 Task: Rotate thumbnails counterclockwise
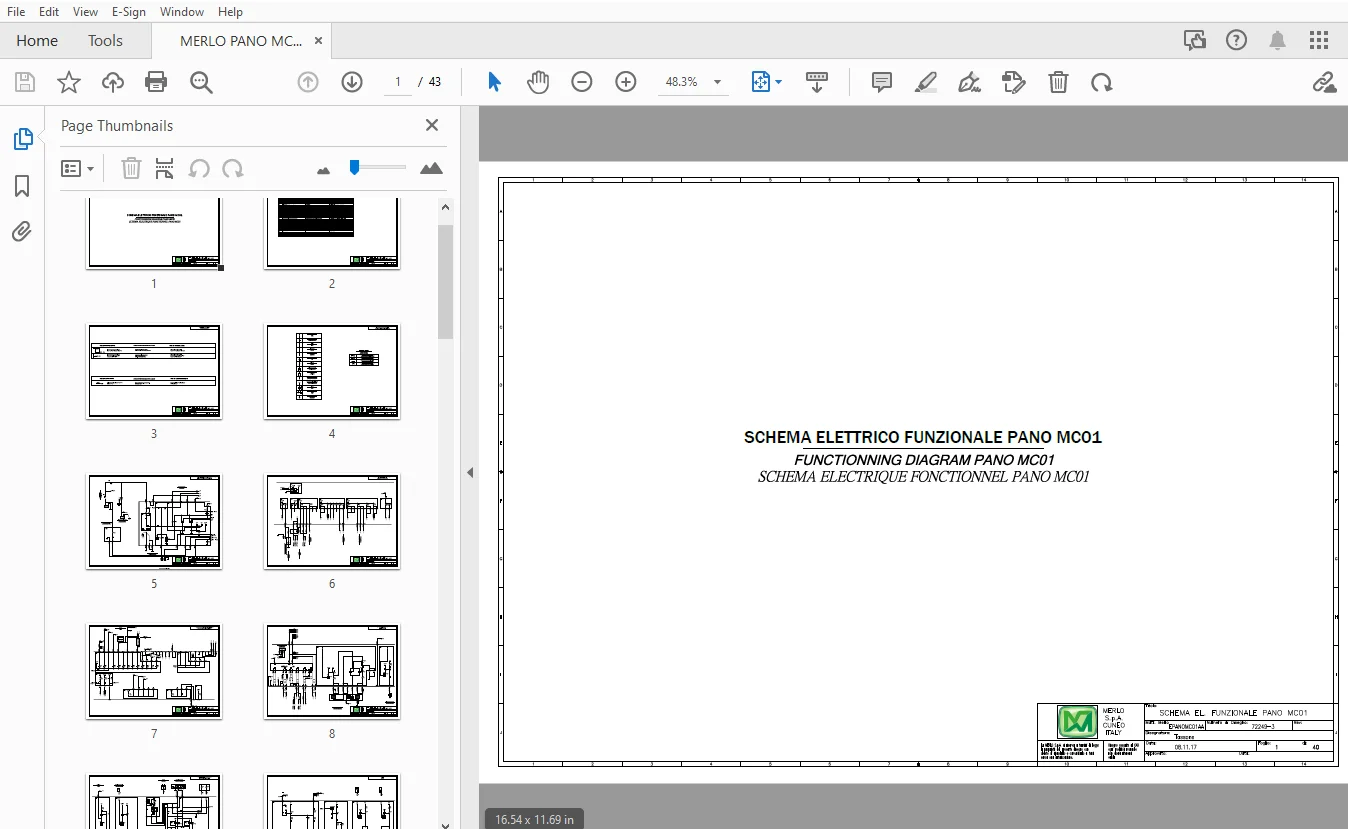click(199, 169)
